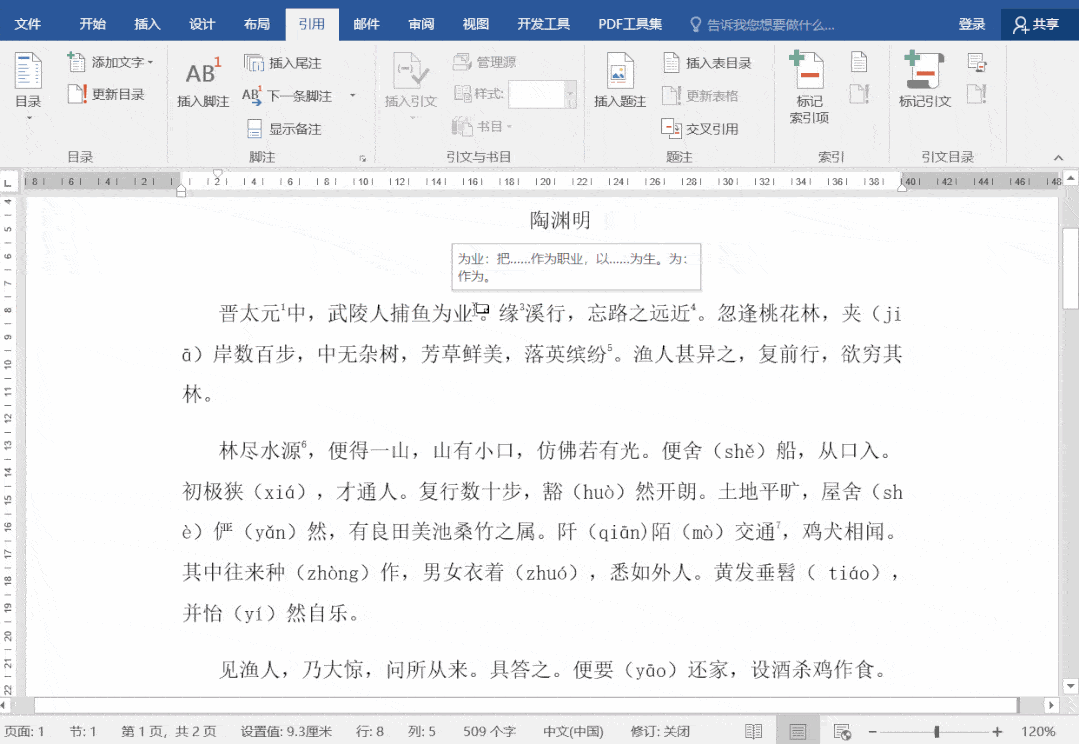
Task: Click the vertical scrollbar thumb
Action: pyautogui.click(x=1070, y=268)
